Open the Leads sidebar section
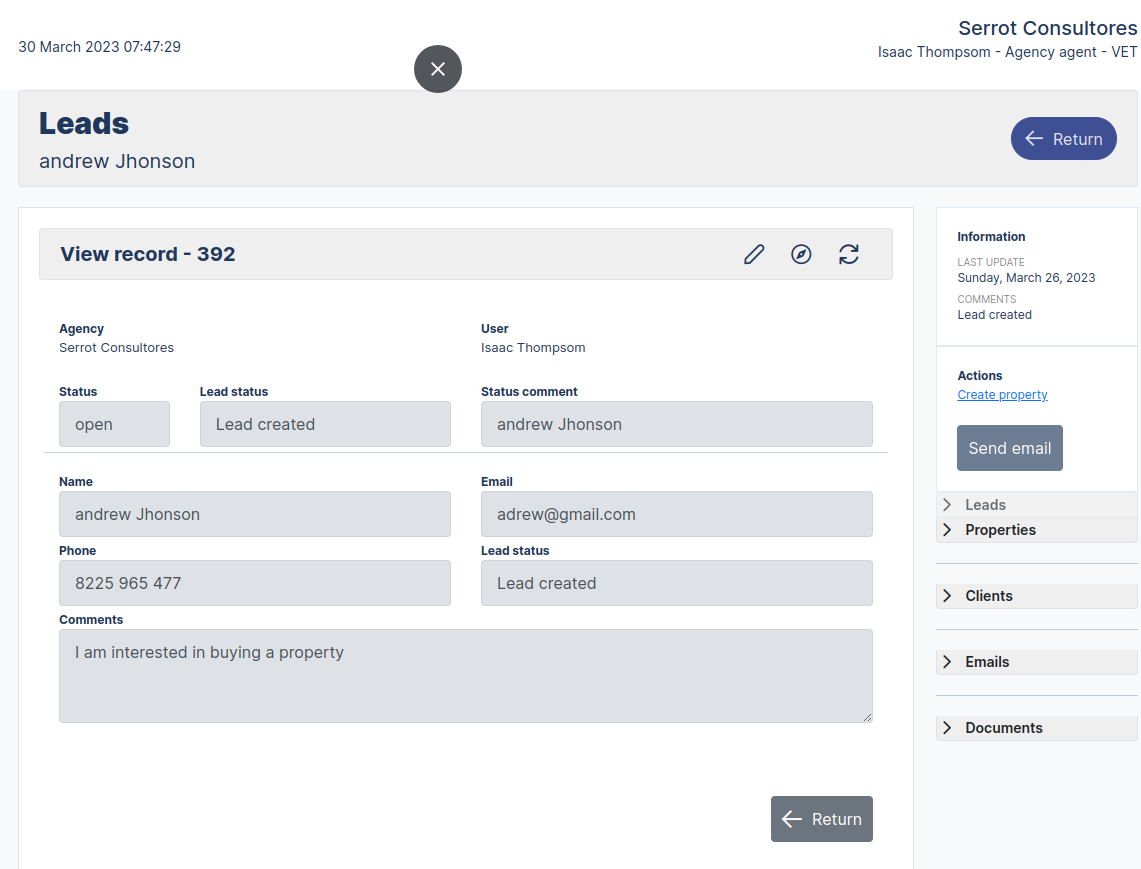Viewport: 1141px width, 869px height. (946, 504)
